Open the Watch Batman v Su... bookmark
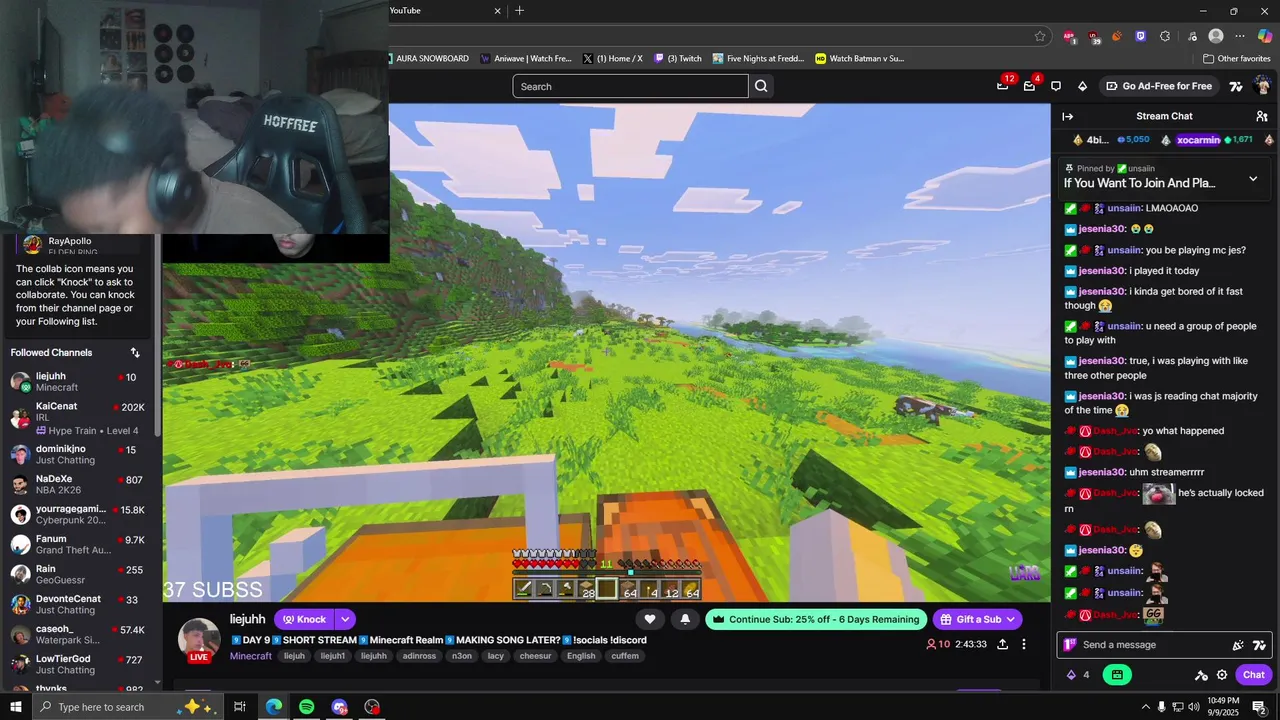 click(860, 58)
